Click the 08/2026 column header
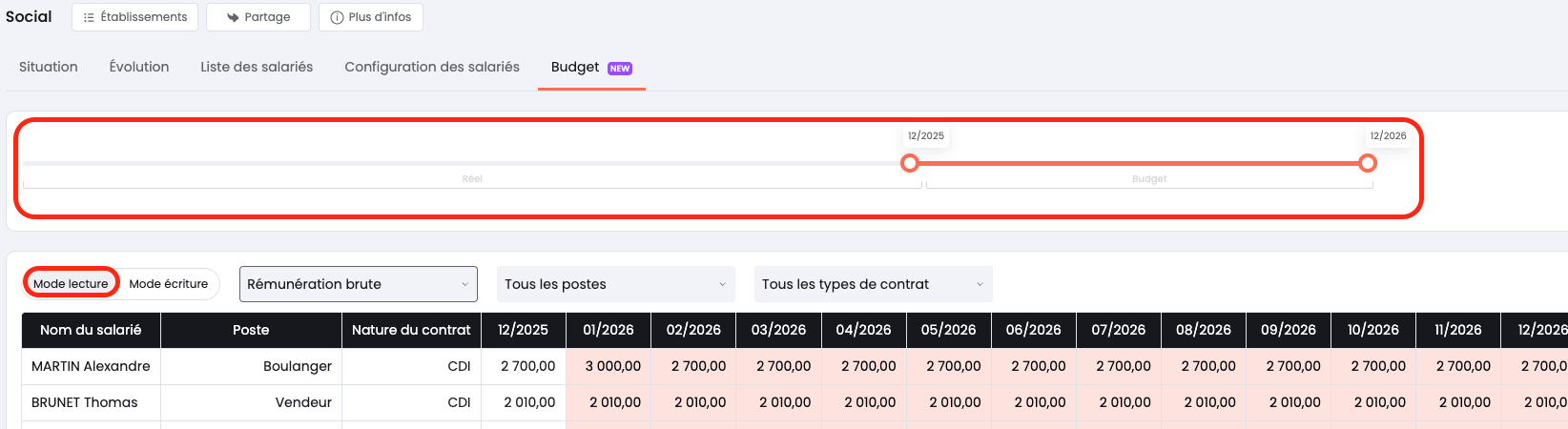Screen dimensions: 1568x429 (x=1203, y=330)
